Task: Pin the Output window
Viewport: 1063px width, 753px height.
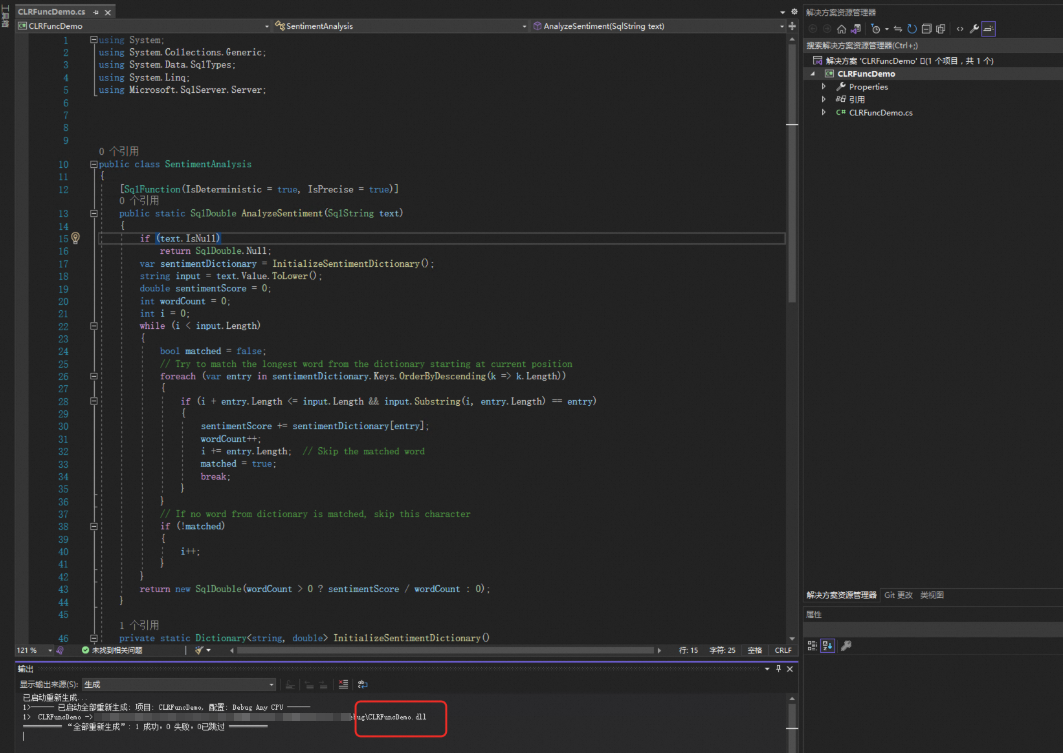Action: [x=778, y=669]
